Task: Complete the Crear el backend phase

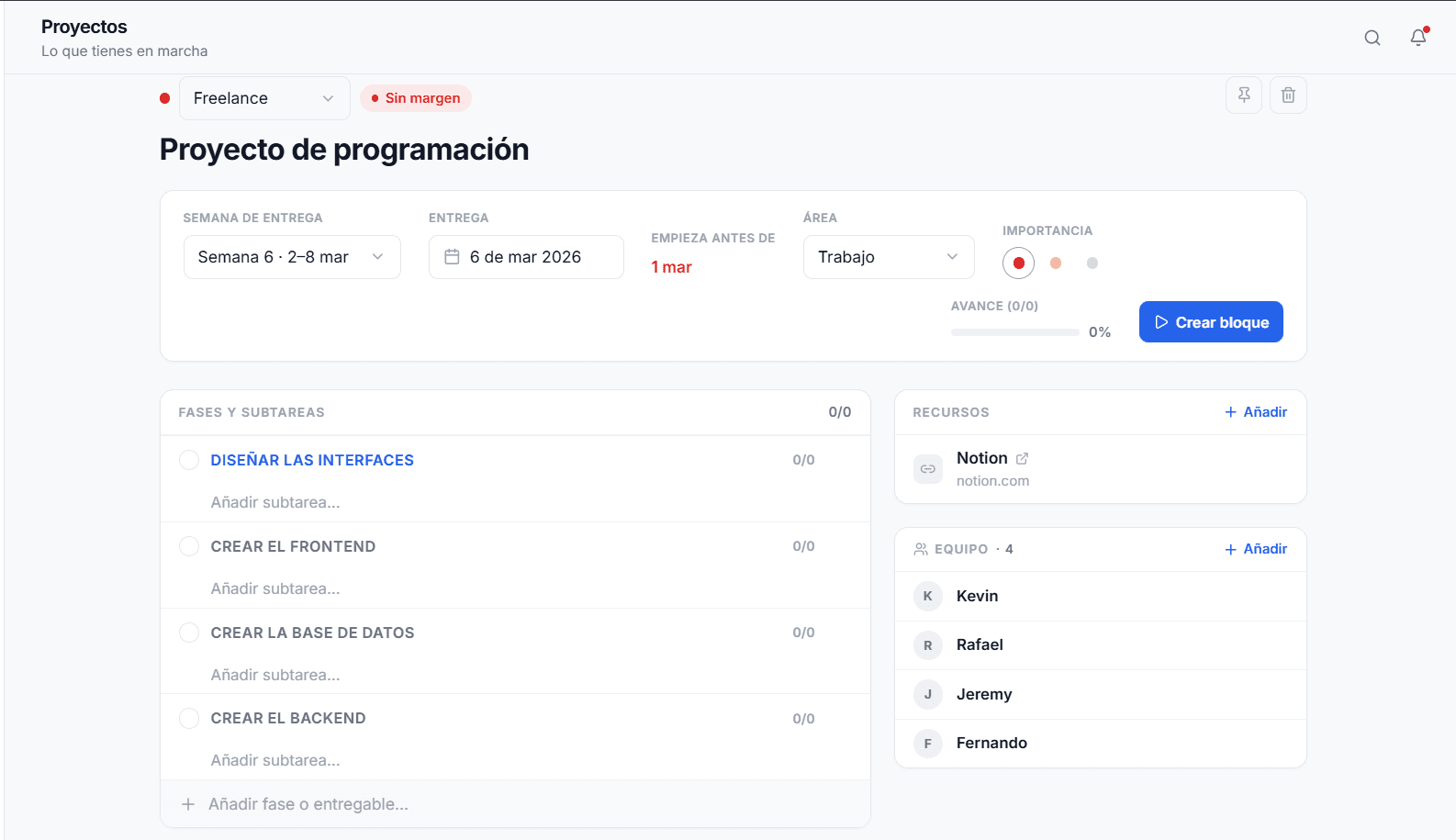Action: click(x=189, y=718)
